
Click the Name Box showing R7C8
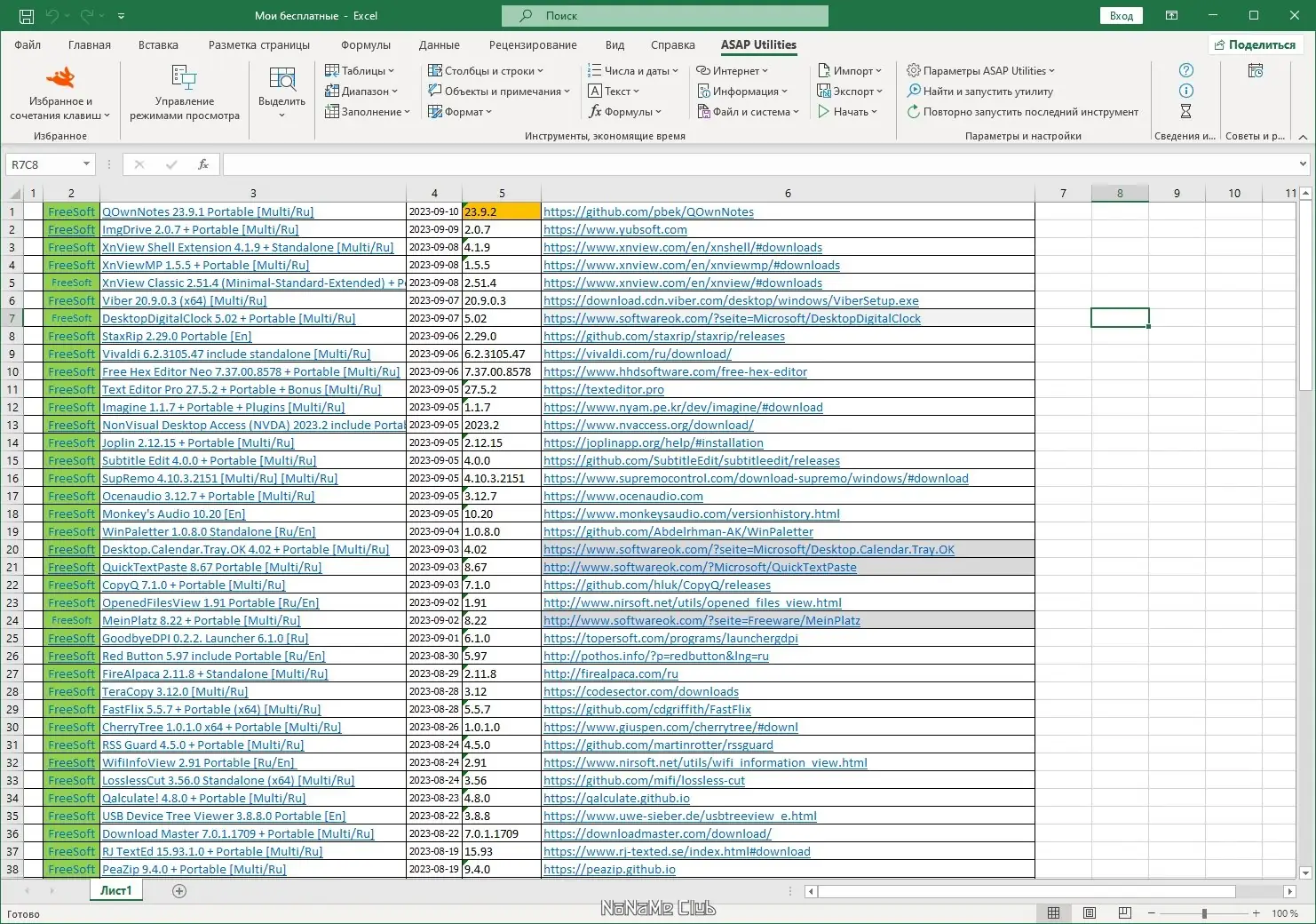click(43, 164)
